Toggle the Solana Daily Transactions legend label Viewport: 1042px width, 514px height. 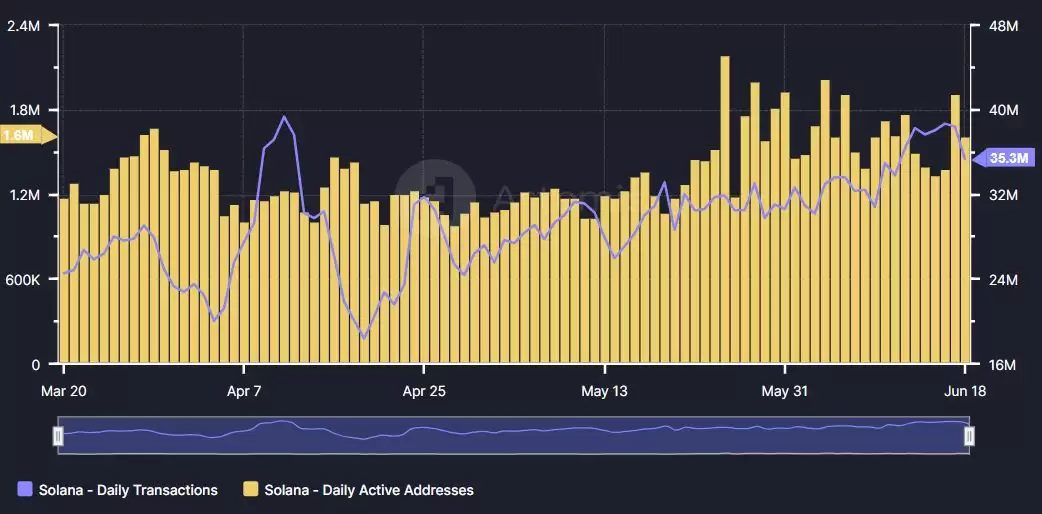[x=128, y=490]
